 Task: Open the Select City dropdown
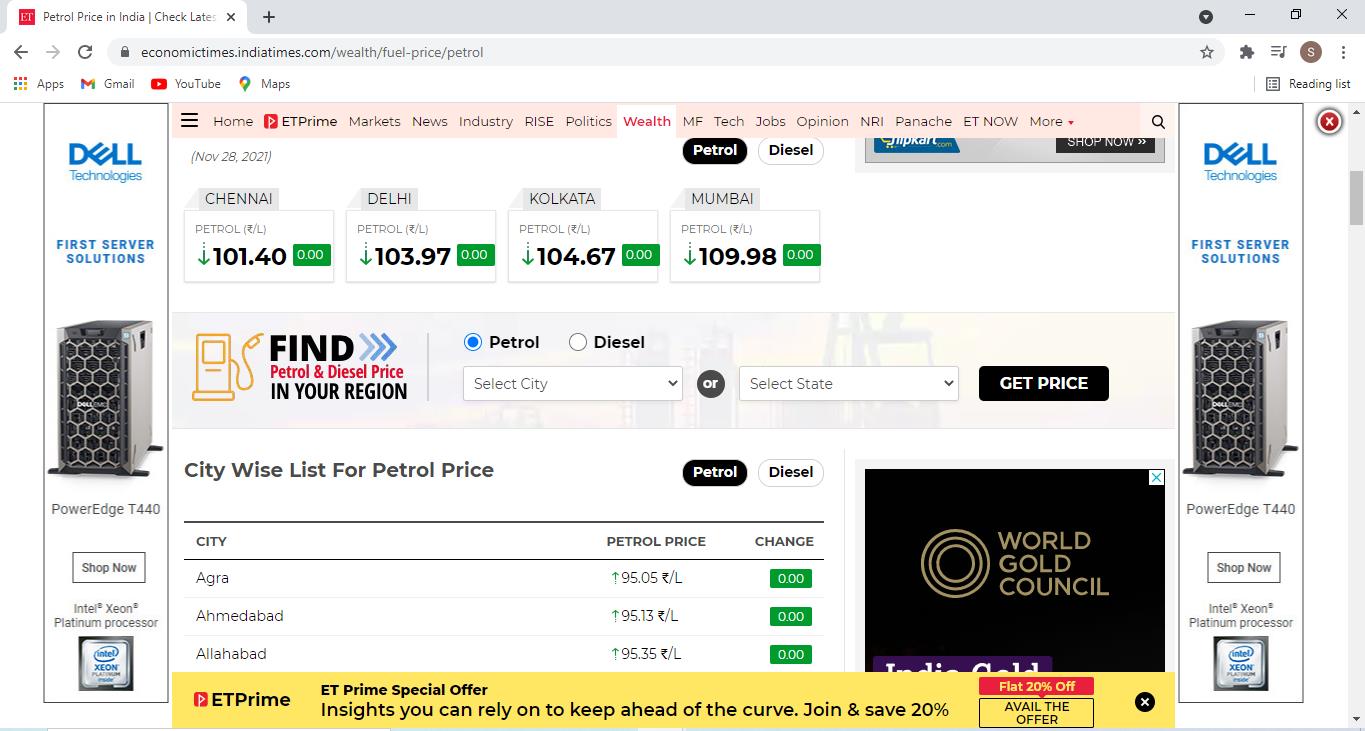coord(572,384)
